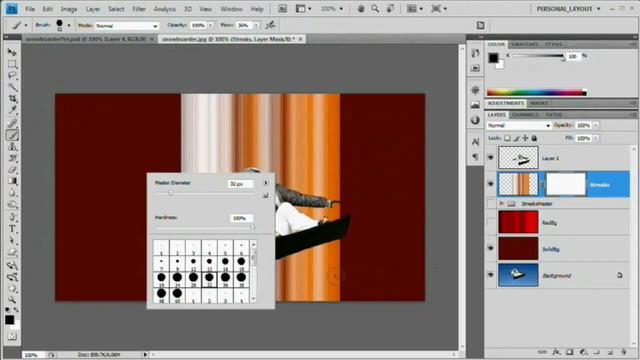This screenshot has height=360, width=640.
Task: Expand the StreakMaster layer group
Action: [502, 203]
